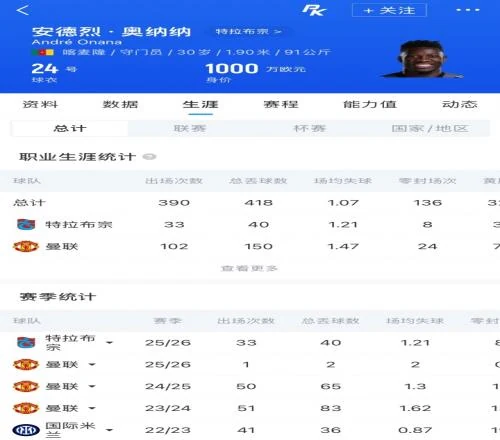Expand 特拉布宗 25/26 season row arrow
The height and width of the screenshot is (440, 500).
tap(109, 343)
